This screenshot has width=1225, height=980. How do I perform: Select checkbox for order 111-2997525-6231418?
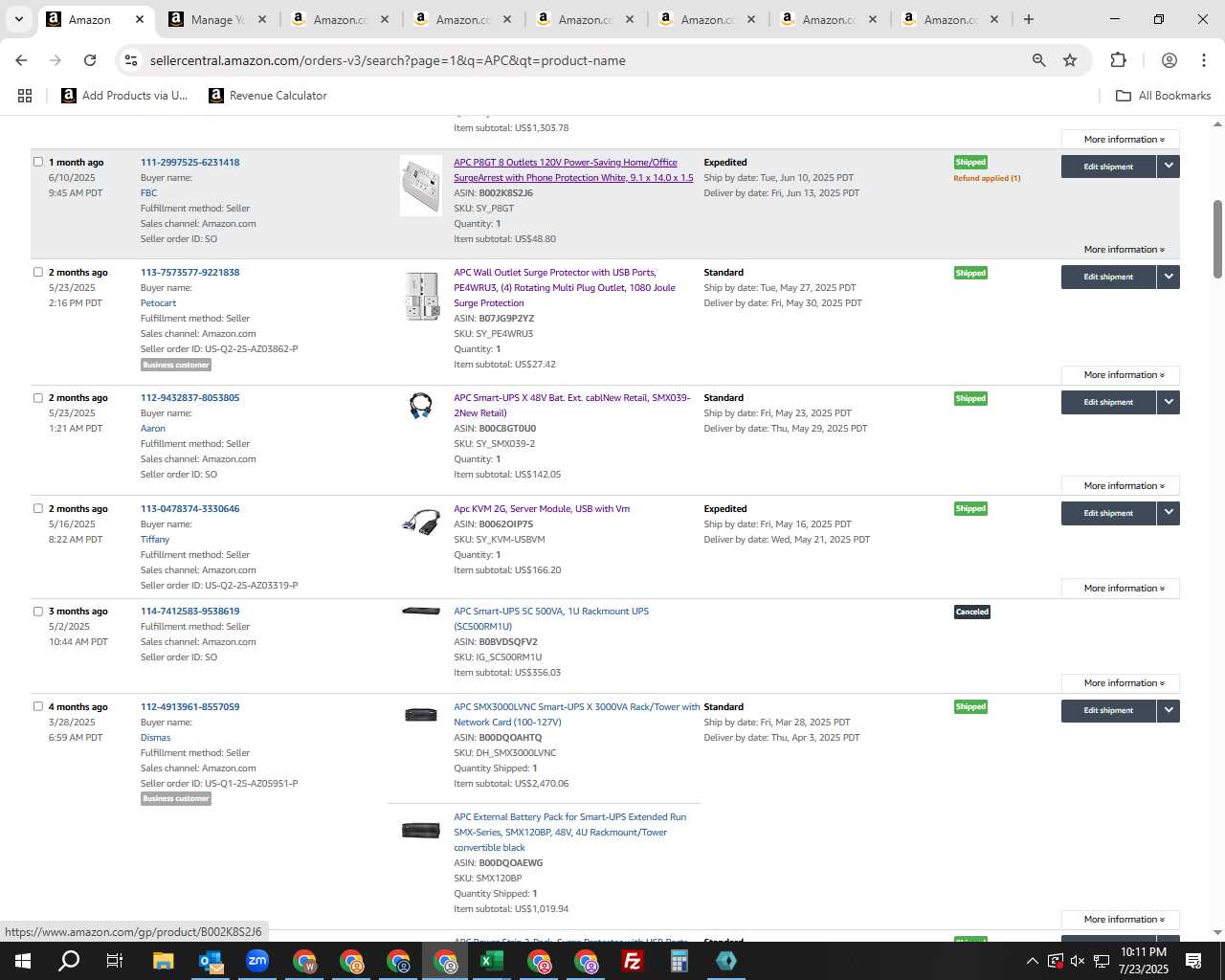pos(38,162)
